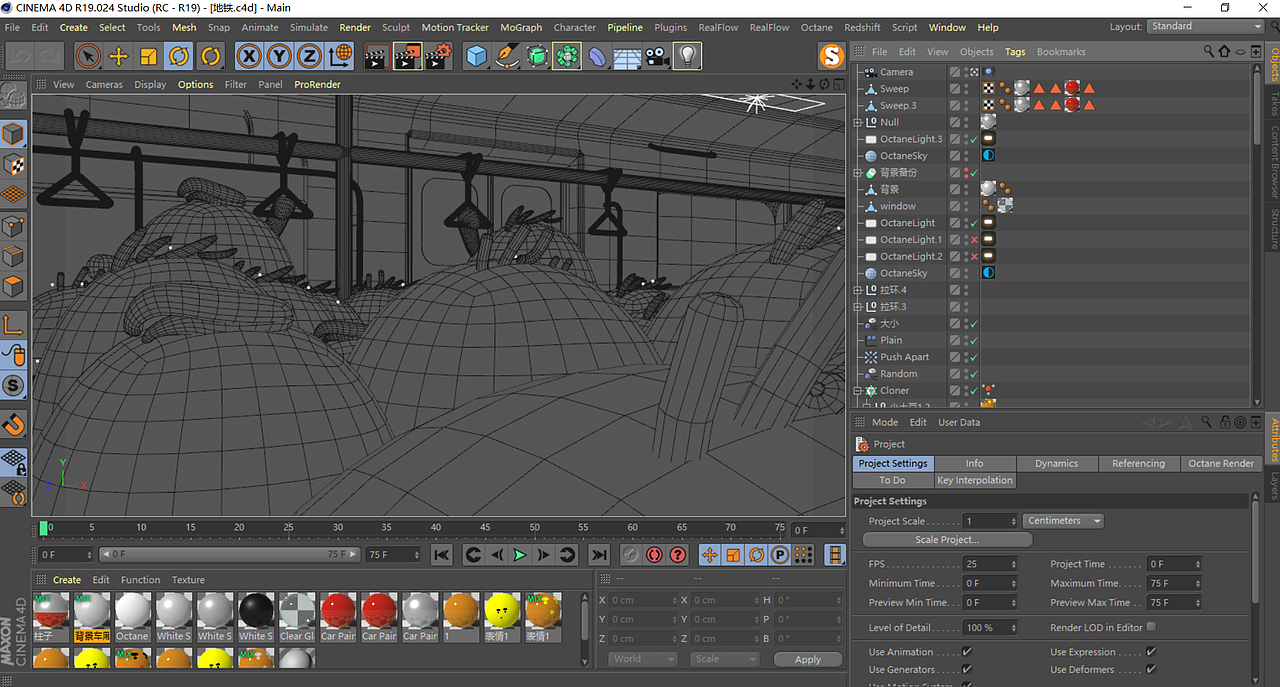Add a Cube primitive object

pos(477,56)
